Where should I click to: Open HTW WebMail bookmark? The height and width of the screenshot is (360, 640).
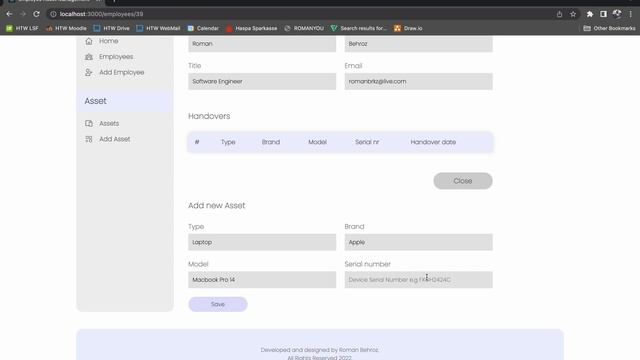158,28
